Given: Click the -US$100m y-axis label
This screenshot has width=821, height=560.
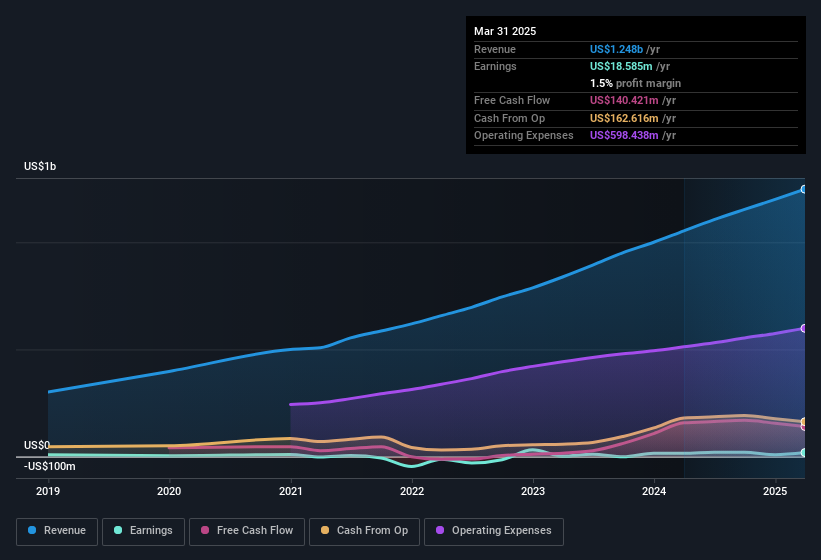Looking at the screenshot, I should (50, 466).
